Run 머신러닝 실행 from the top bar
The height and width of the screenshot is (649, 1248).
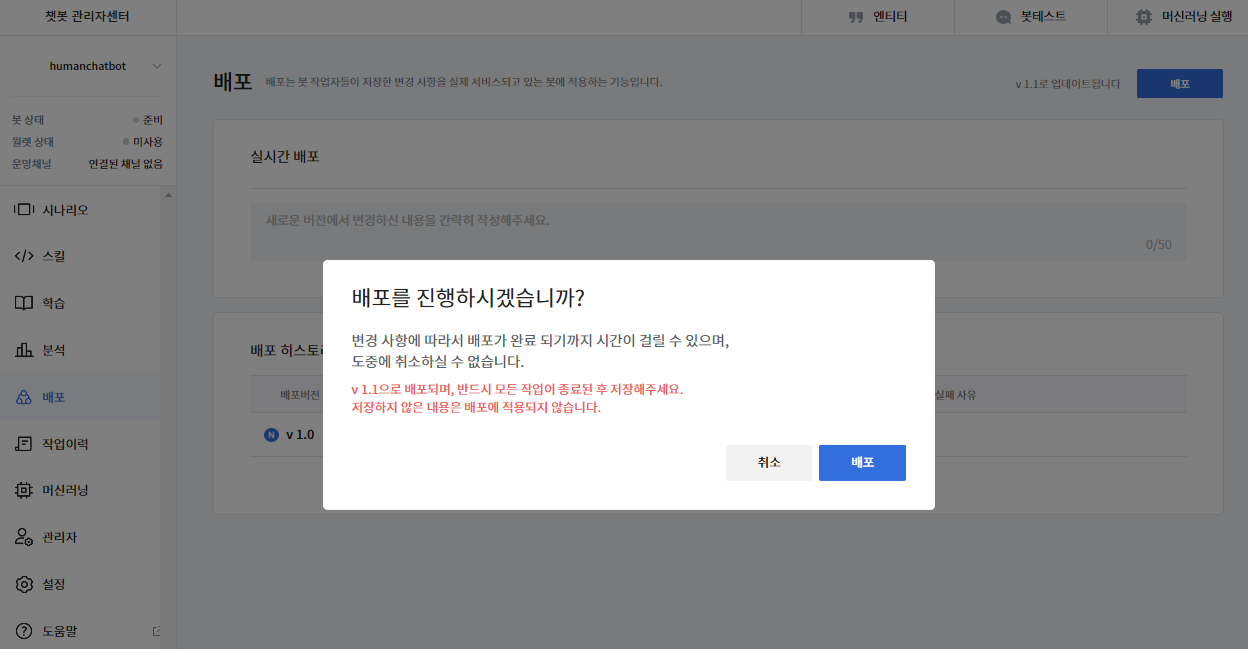[1184, 17]
